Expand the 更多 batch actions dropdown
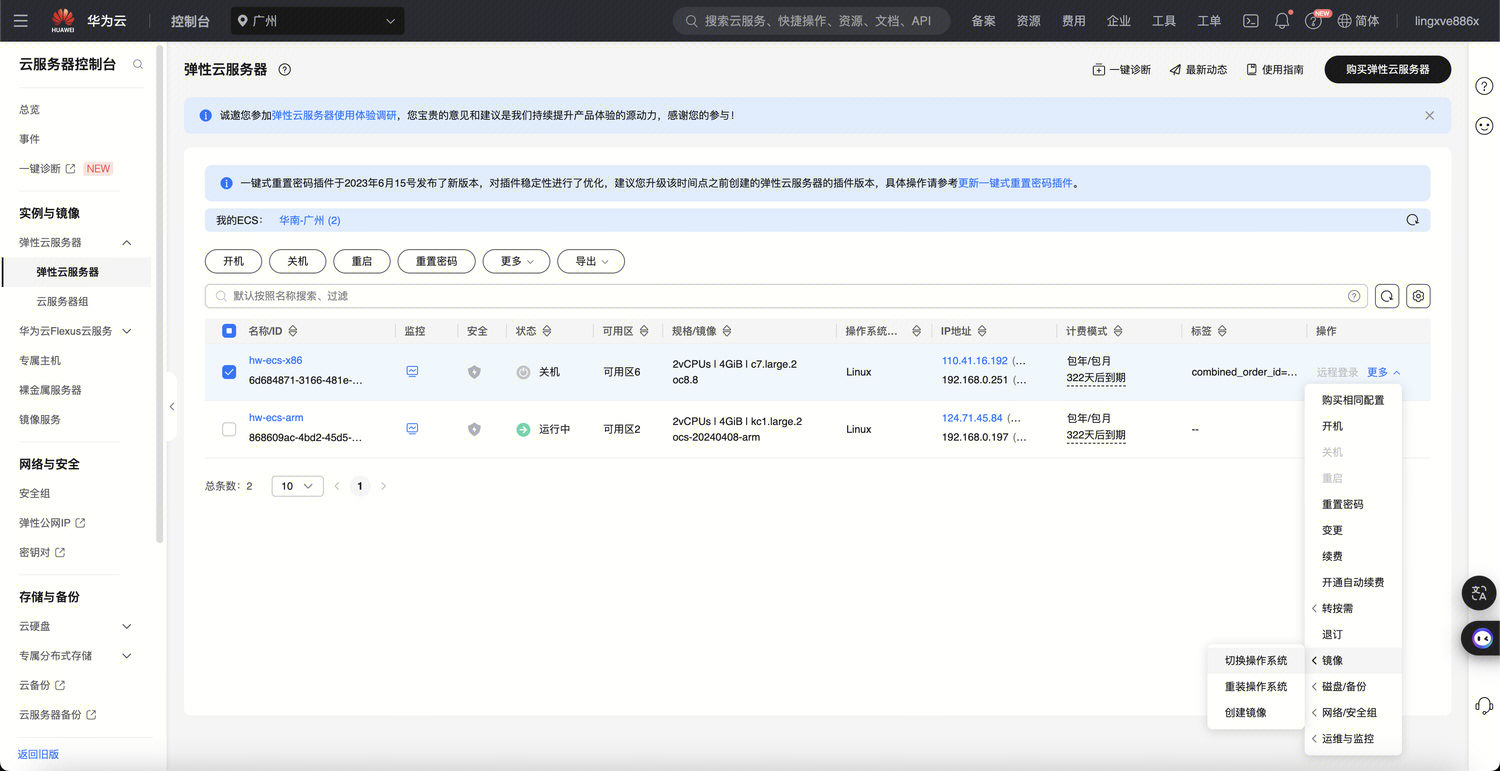 click(517, 261)
